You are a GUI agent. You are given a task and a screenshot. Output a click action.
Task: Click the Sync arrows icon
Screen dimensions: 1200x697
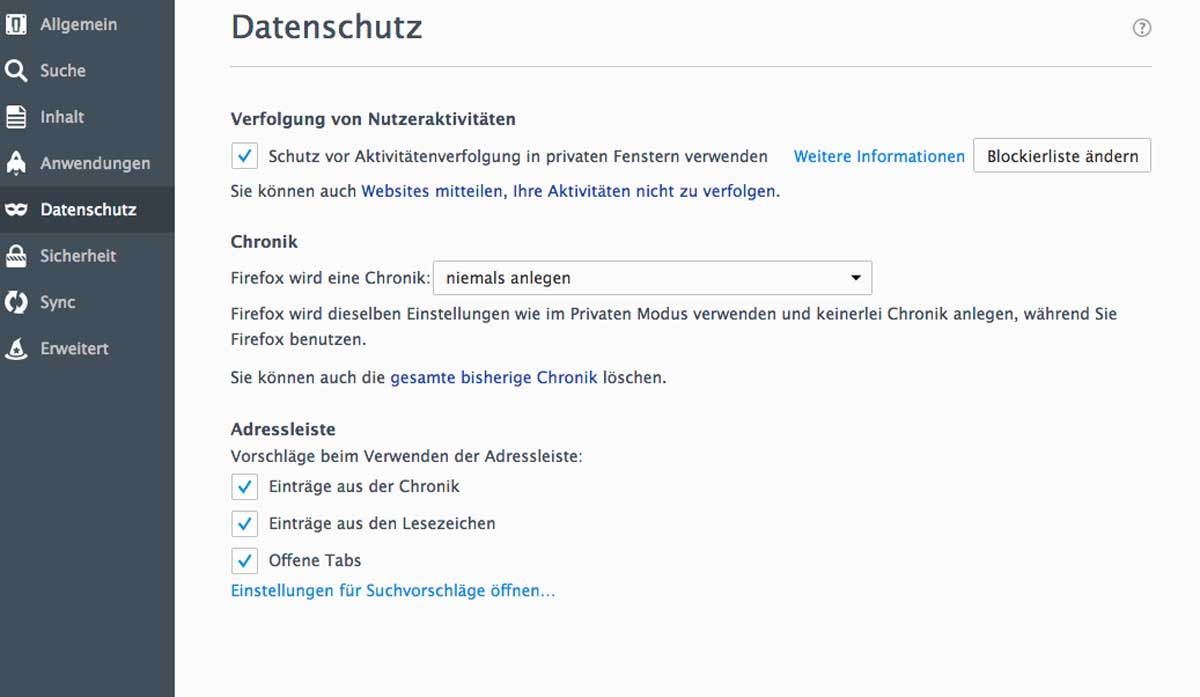16,302
